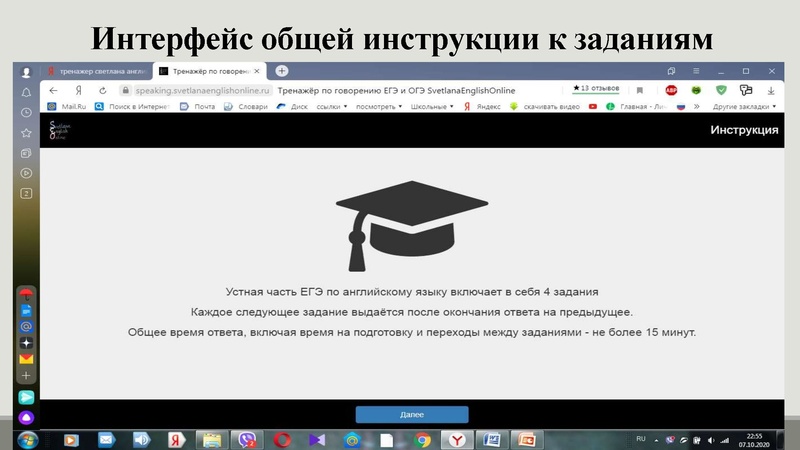Click the Инструкция header label
800x450 pixels.
point(744,130)
